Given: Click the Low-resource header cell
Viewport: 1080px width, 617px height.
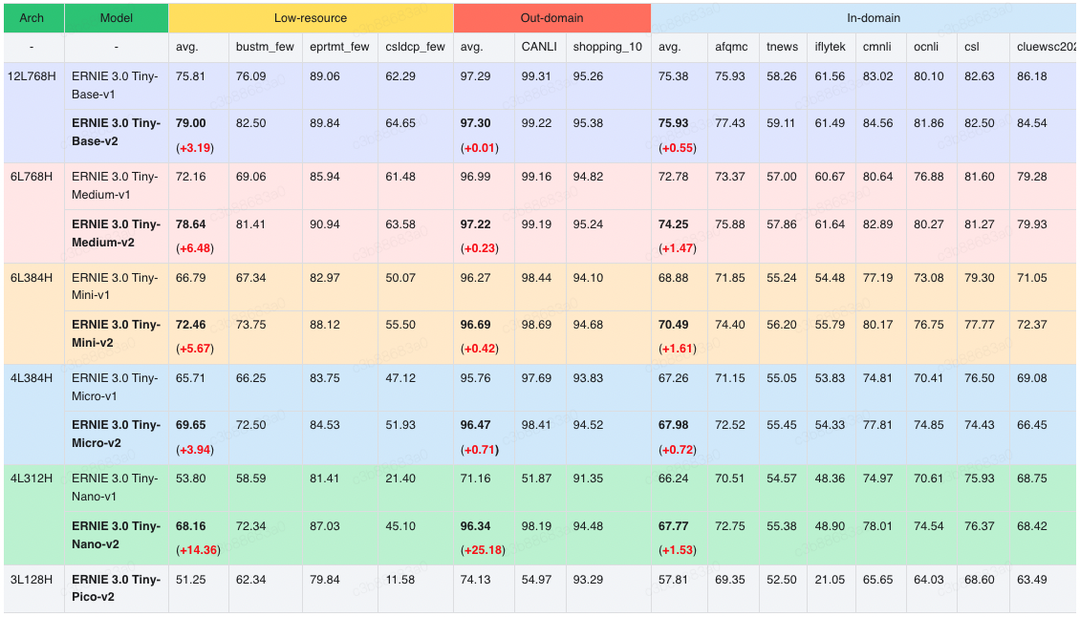Looking at the screenshot, I should tap(311, 18).
